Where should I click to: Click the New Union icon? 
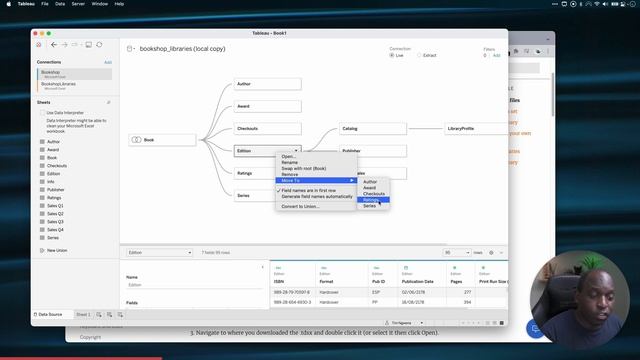pyautogui.click(x=42, y=250)
